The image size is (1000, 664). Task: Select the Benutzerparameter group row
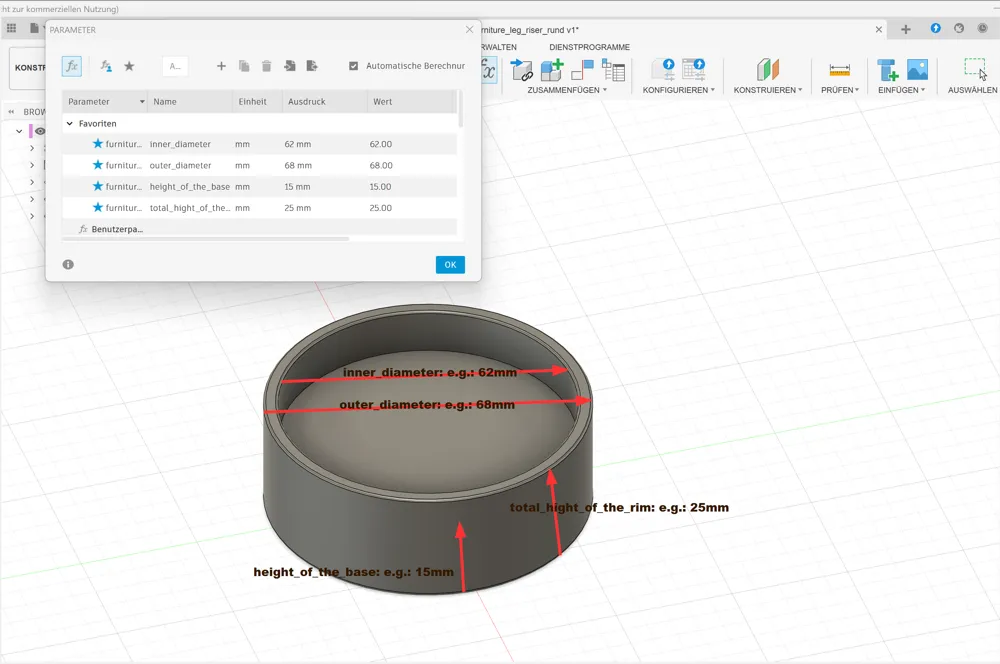pyautogui.click(x=259, y=228)
